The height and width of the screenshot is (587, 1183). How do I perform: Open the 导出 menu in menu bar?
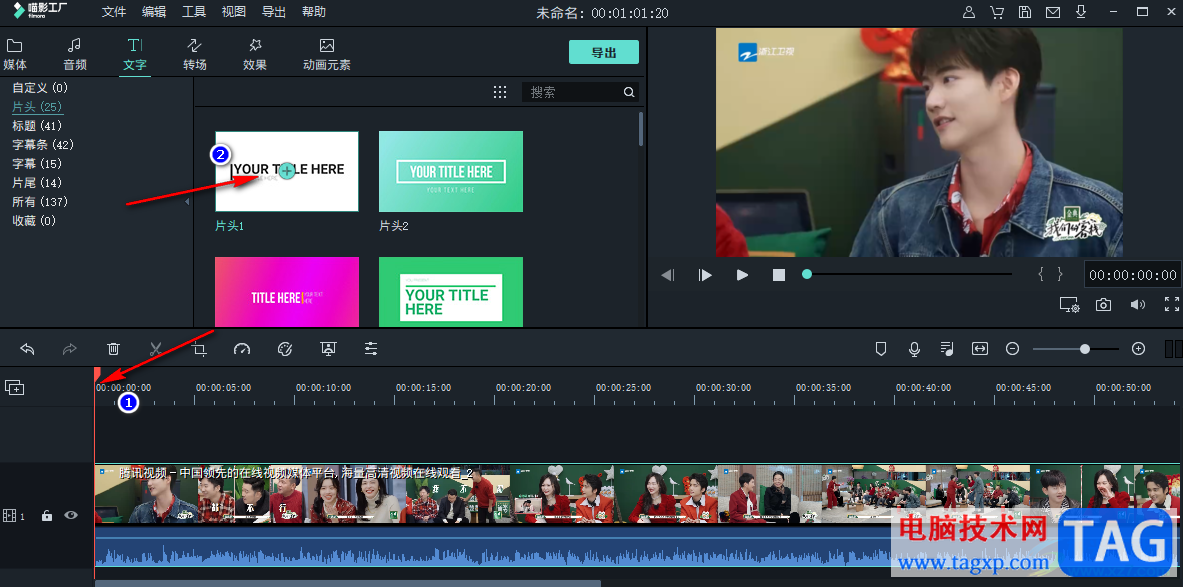click(x=274, y=12)
